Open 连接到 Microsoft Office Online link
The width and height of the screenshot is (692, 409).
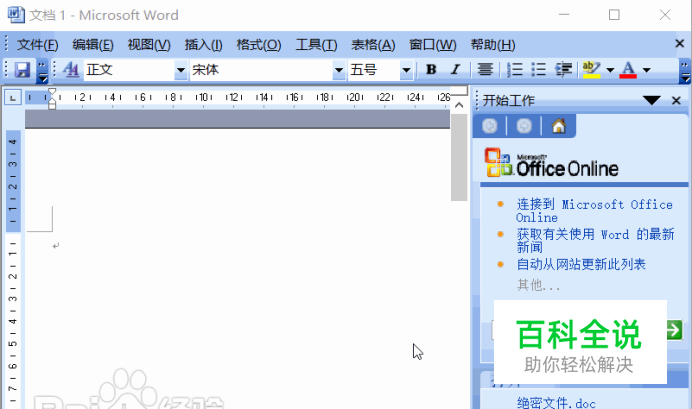point(594,211)
